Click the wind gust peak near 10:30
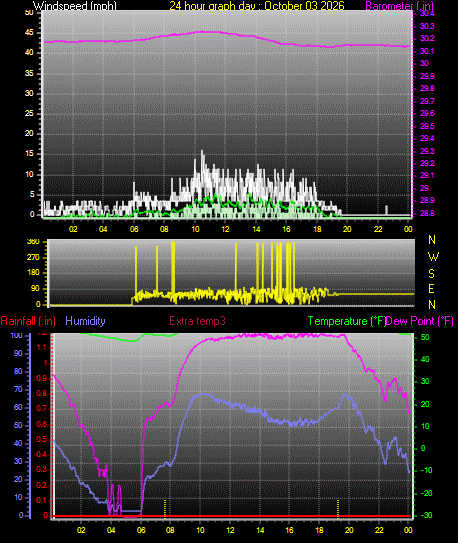 (x=202, y=152)
